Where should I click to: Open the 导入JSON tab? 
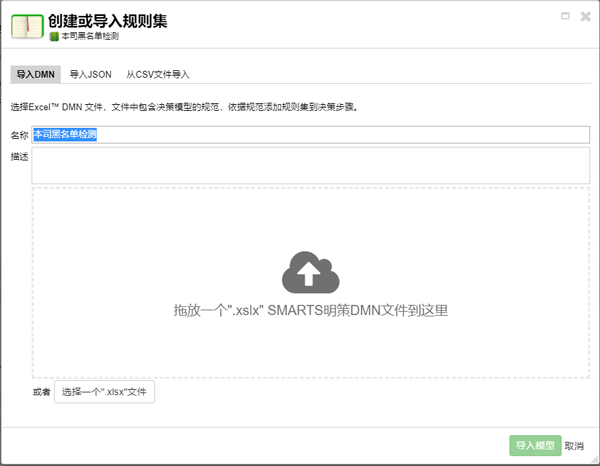pyautogui.click(x=90, y=74)
